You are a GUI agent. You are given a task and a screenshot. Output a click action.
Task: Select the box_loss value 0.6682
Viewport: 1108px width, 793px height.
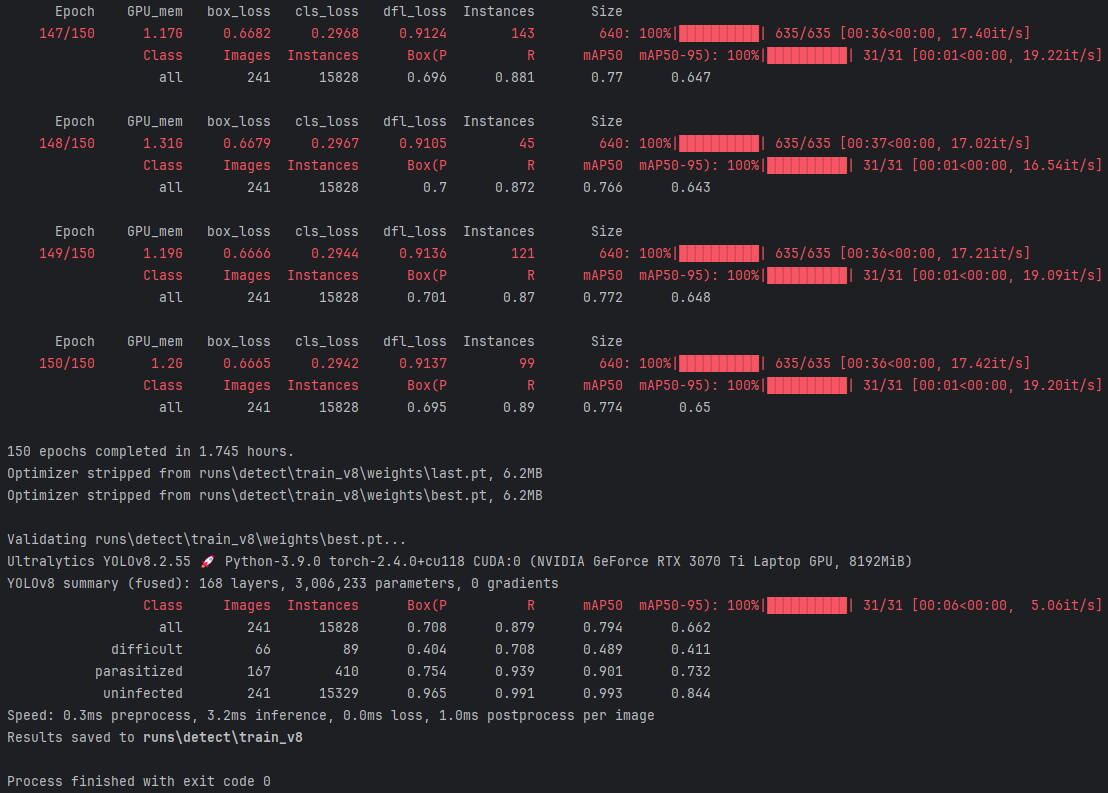(x=247, y=33)
